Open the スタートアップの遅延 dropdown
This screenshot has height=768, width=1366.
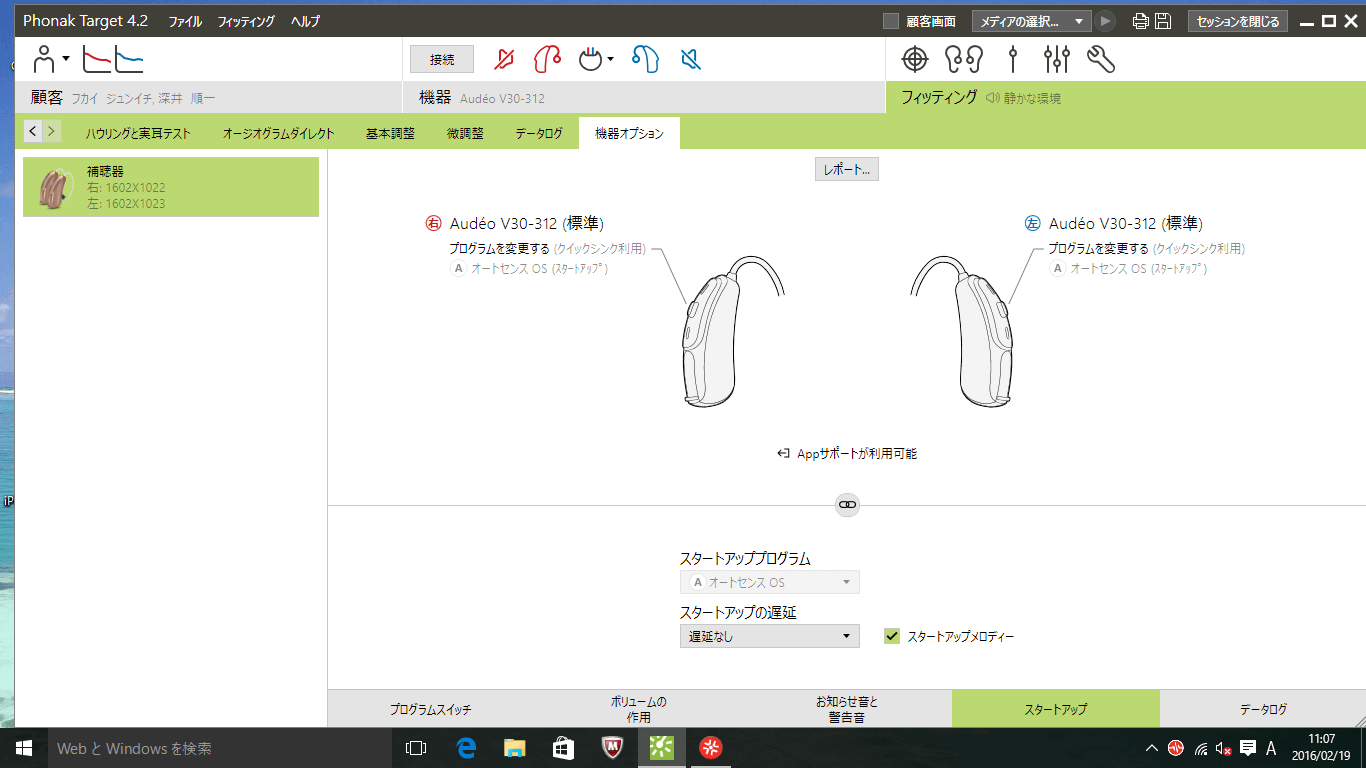(770, 636)
